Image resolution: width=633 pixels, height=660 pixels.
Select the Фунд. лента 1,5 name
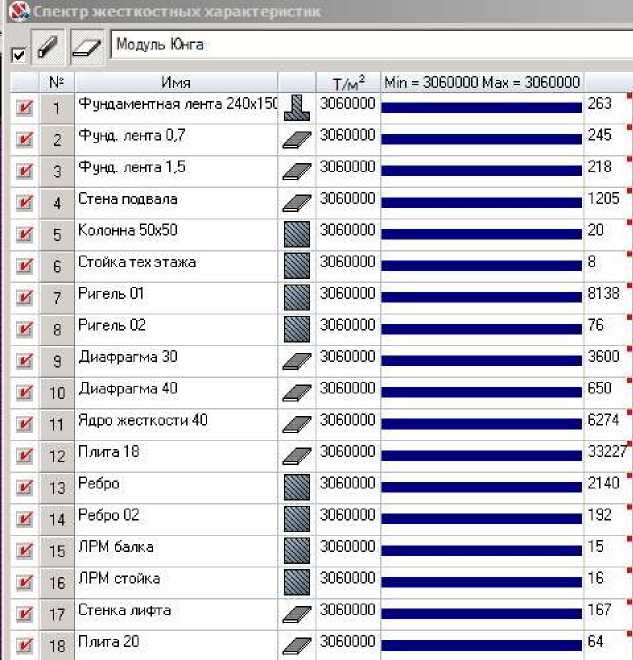point(132,168)
